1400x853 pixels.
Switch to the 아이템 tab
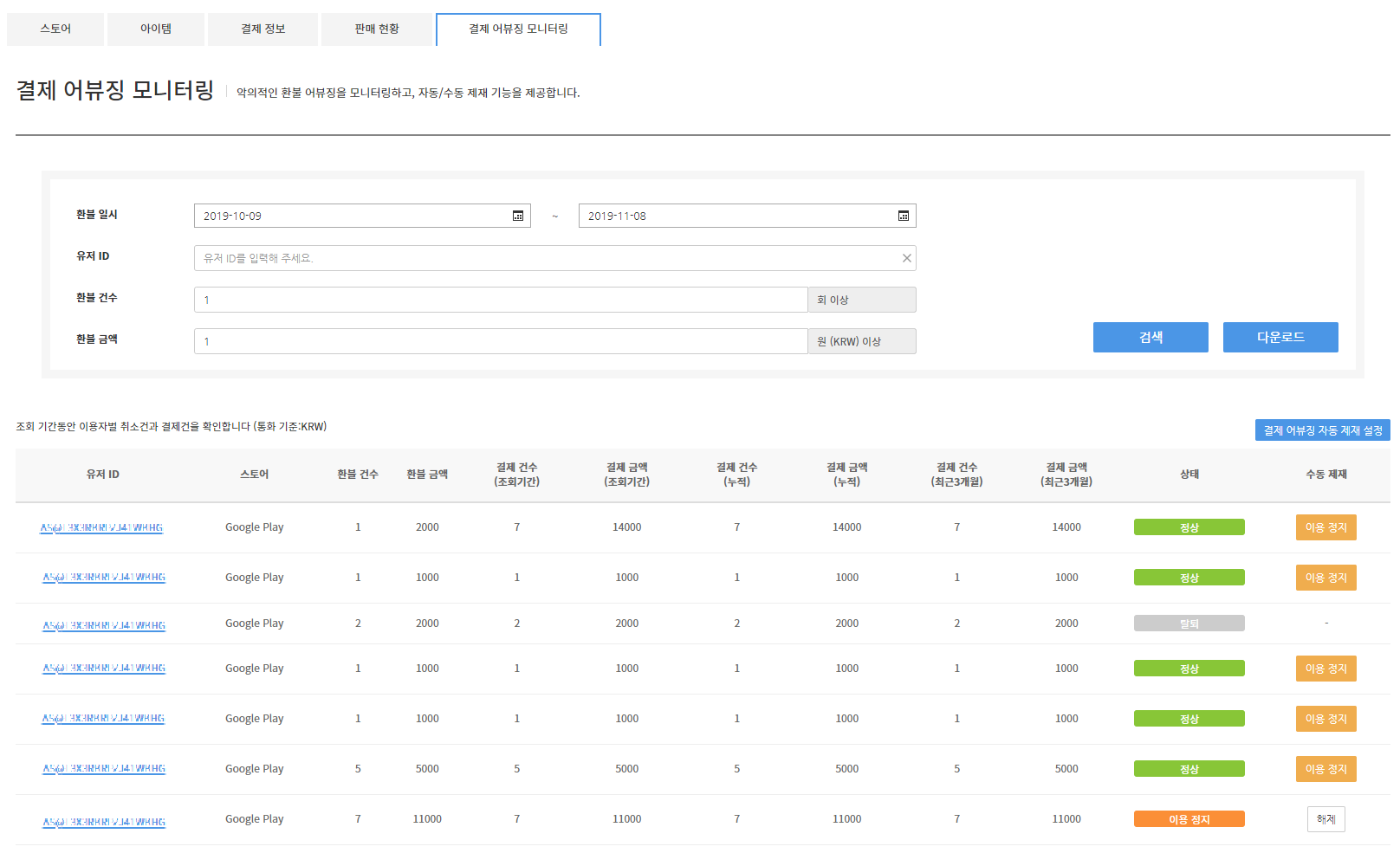[x=156, y=29]
